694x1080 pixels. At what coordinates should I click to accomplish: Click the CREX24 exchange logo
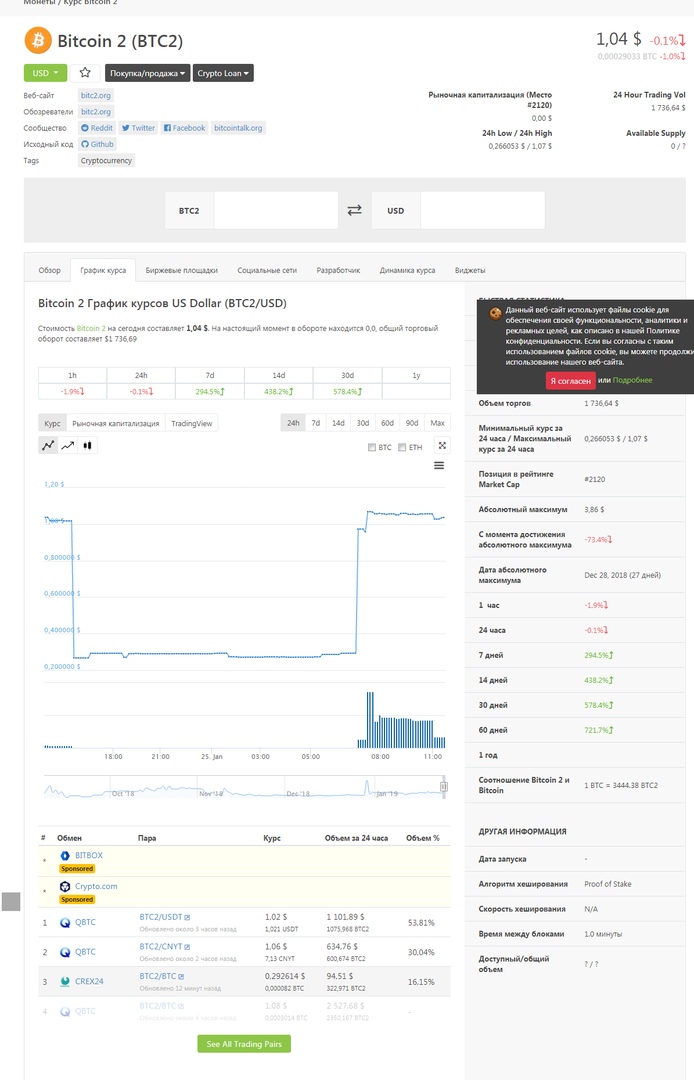coord(65,982)
